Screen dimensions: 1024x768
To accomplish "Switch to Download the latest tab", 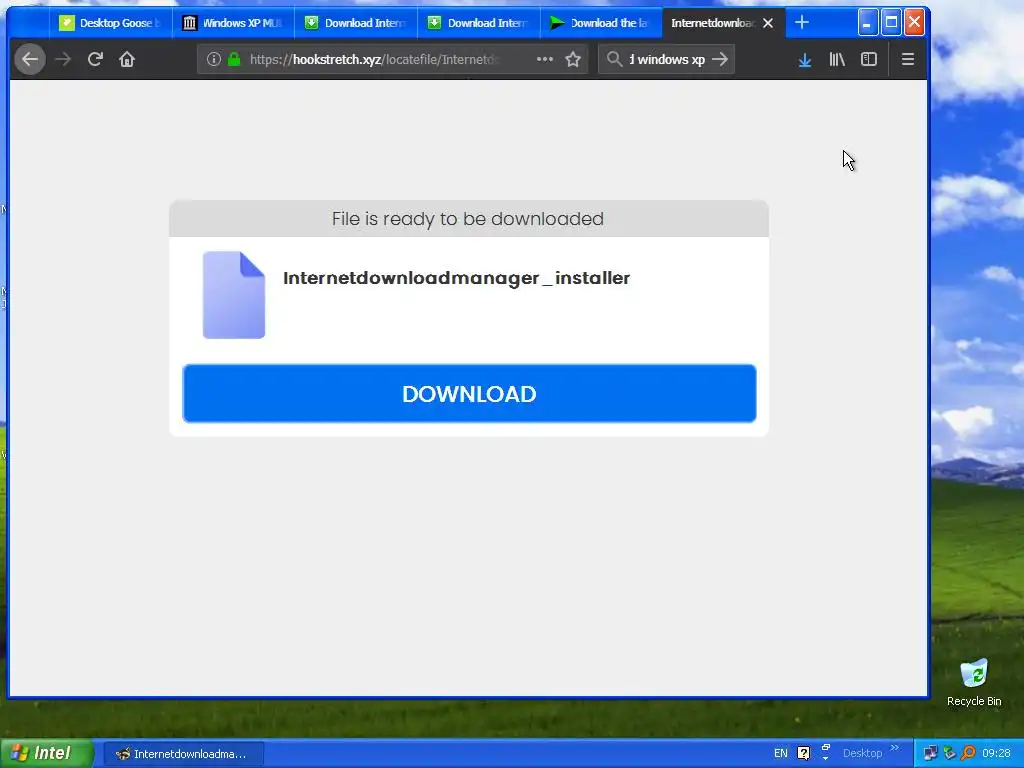I will tap(601, 23).
